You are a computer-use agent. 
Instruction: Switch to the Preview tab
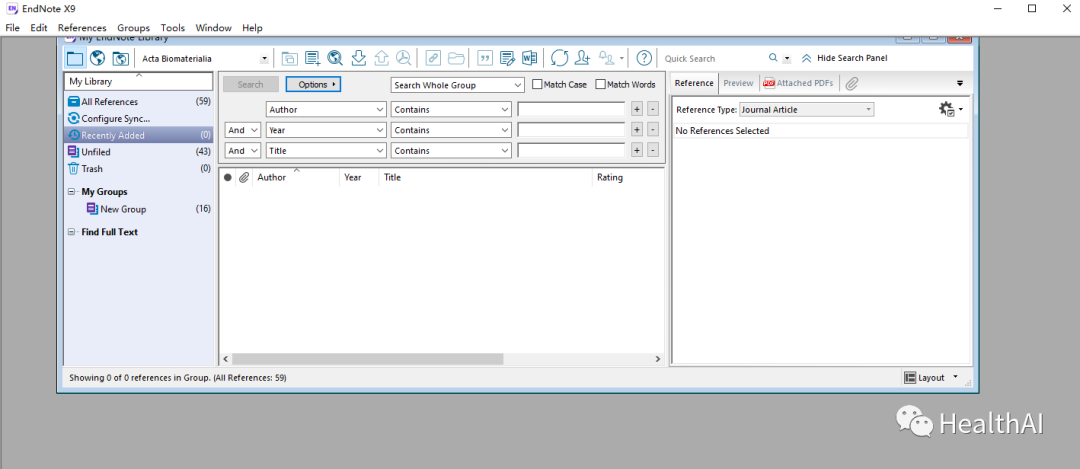[x=738, y=83]
